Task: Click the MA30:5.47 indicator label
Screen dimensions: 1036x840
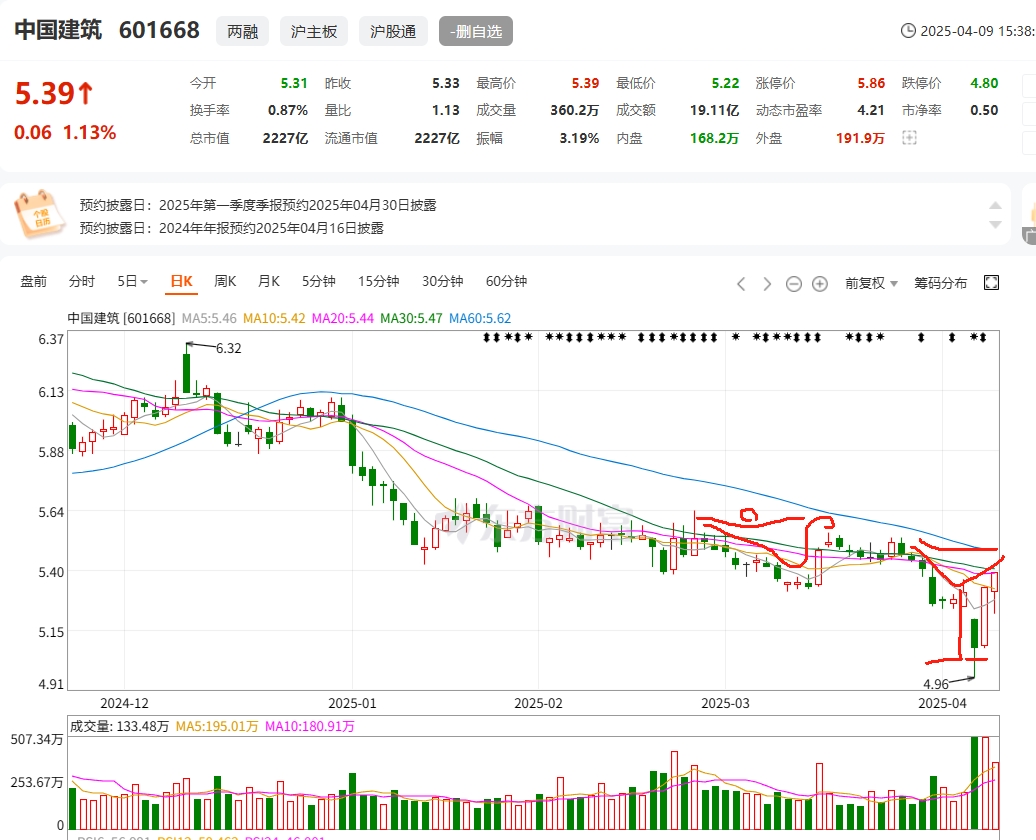Action: point(412,318)
